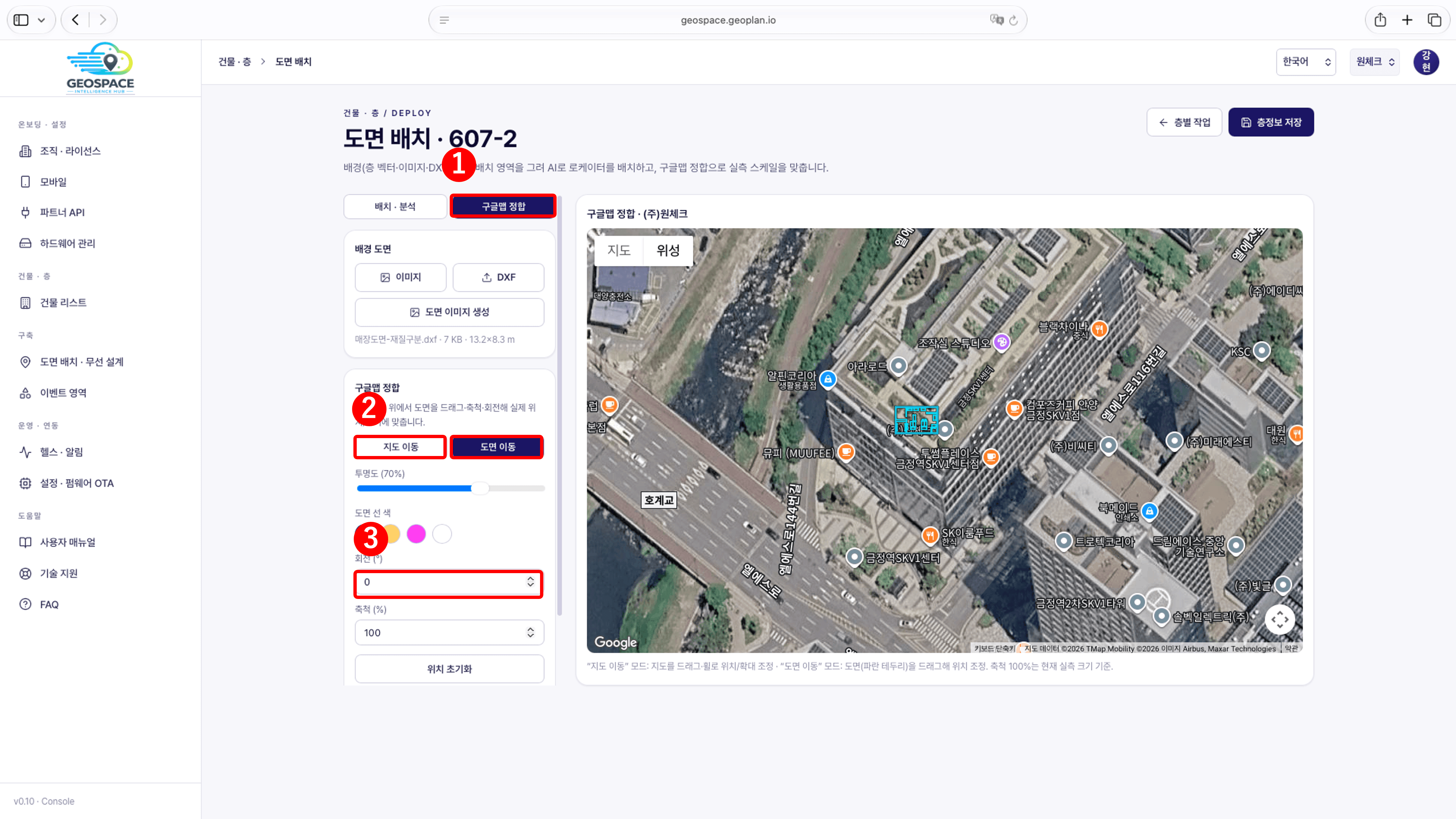Click the DXF upload button
The width and height of the screenshot is (1456, 819).
pyautogui.click(x=498, y=277)
